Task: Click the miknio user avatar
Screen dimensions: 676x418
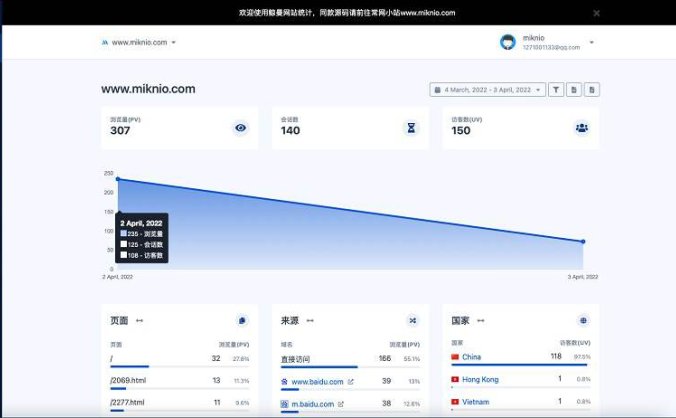Action: 508,42
